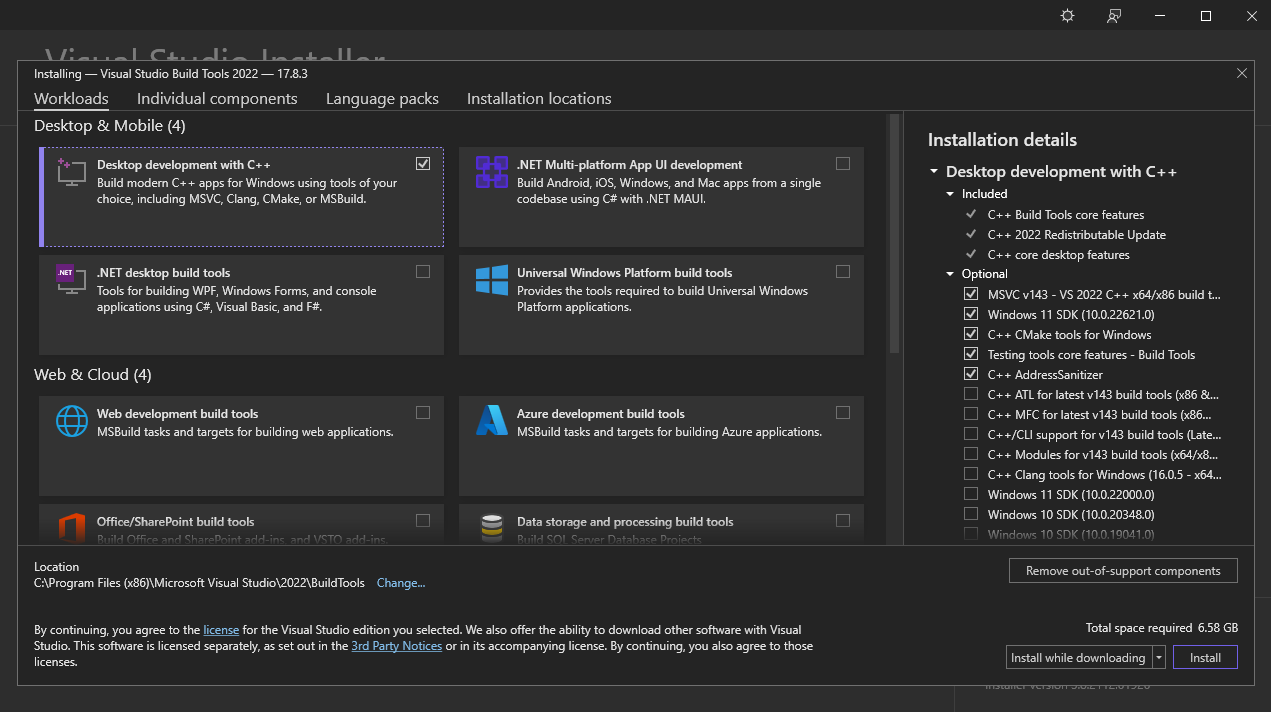Click the Desktop development with C++ workload icon
The image size is (1271, 712).
tap(71, 172)
